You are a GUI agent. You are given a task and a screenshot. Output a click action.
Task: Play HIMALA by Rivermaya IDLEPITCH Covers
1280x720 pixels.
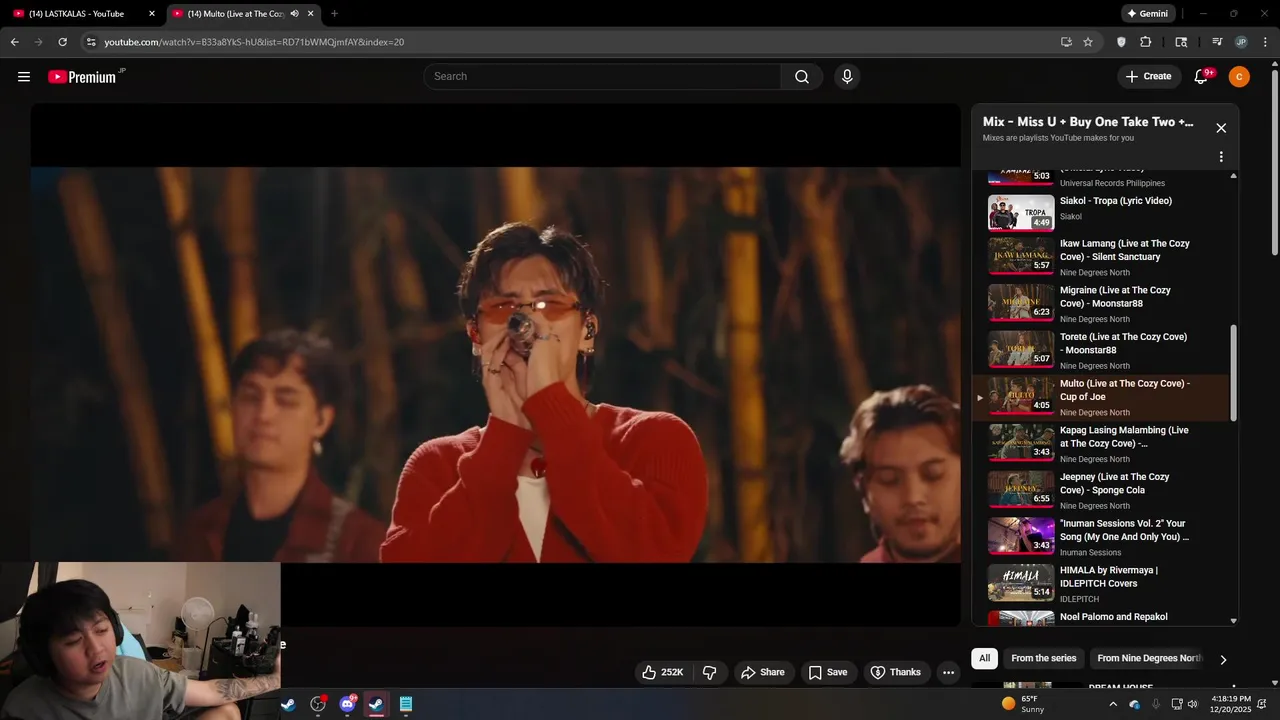(1100, 584)
